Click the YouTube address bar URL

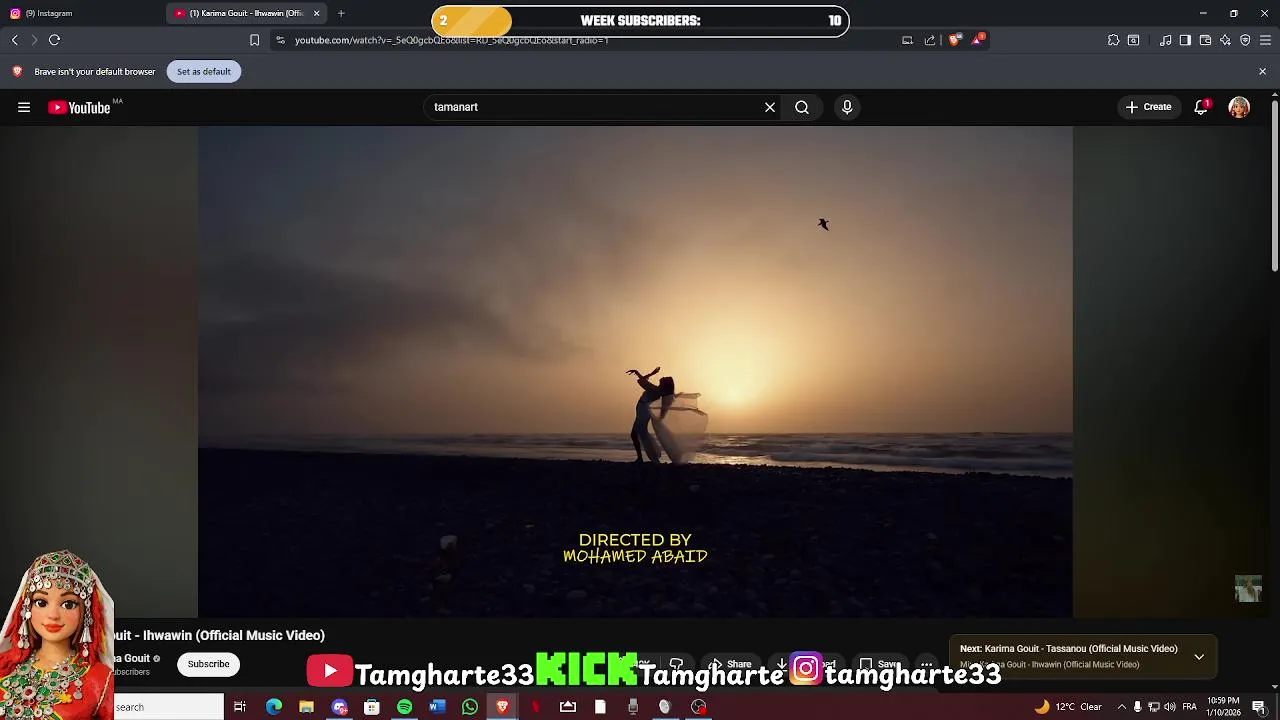[x=451, y=40]
